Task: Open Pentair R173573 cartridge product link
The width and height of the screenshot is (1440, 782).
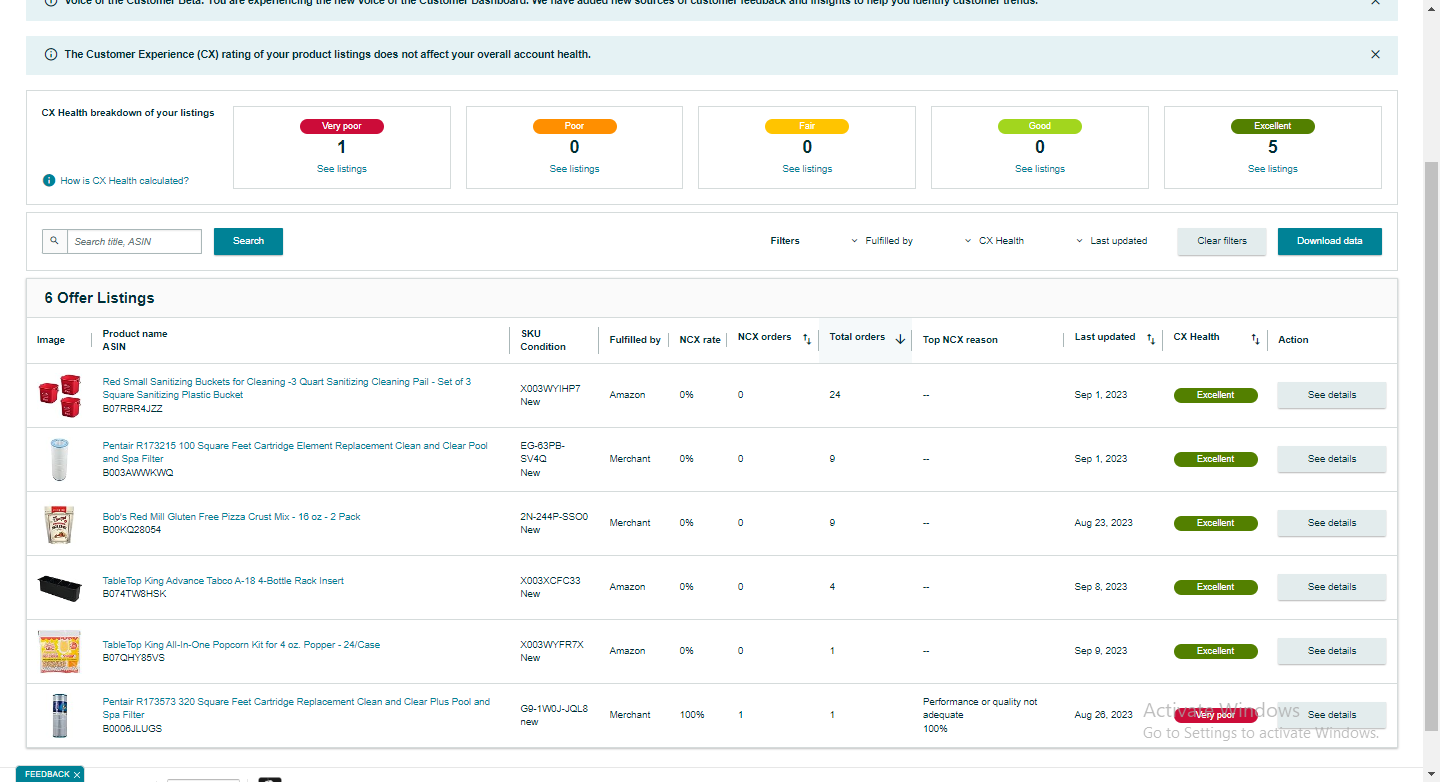Action: point(296,708)
